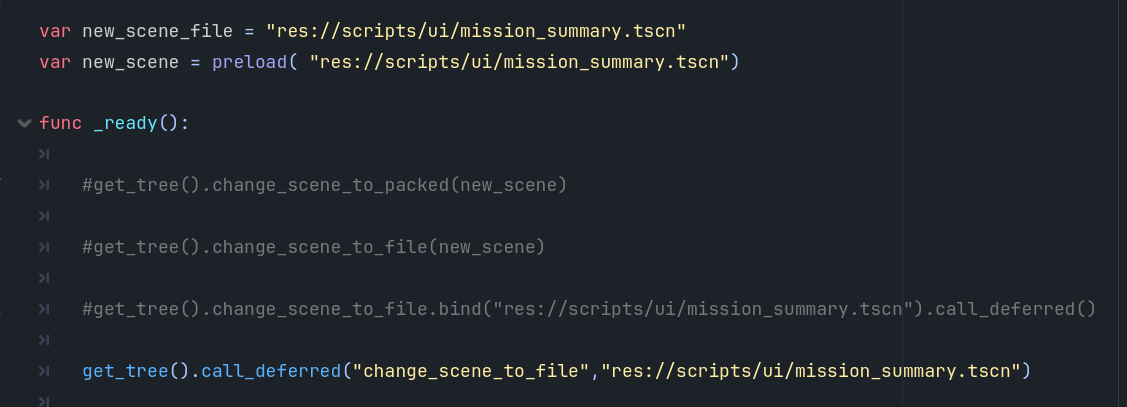Screen dimensions: 1127x407
Task: Click the commented change_scene_to_packed line
Action: click(x=325, y=186)
